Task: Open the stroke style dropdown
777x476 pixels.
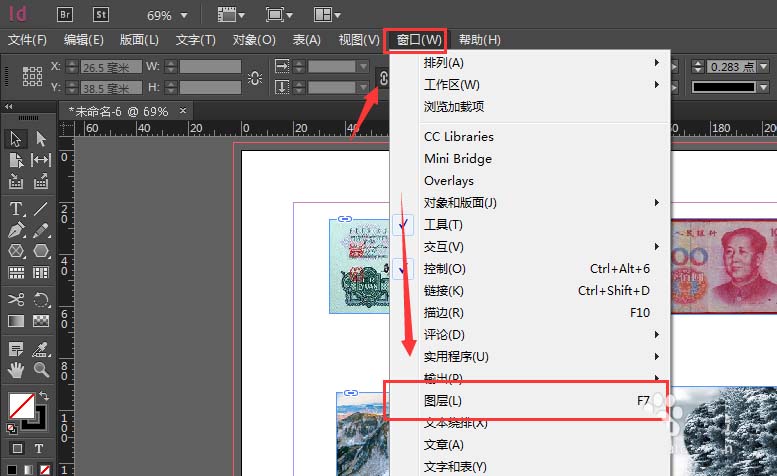Action: click(x=763, y=87)
